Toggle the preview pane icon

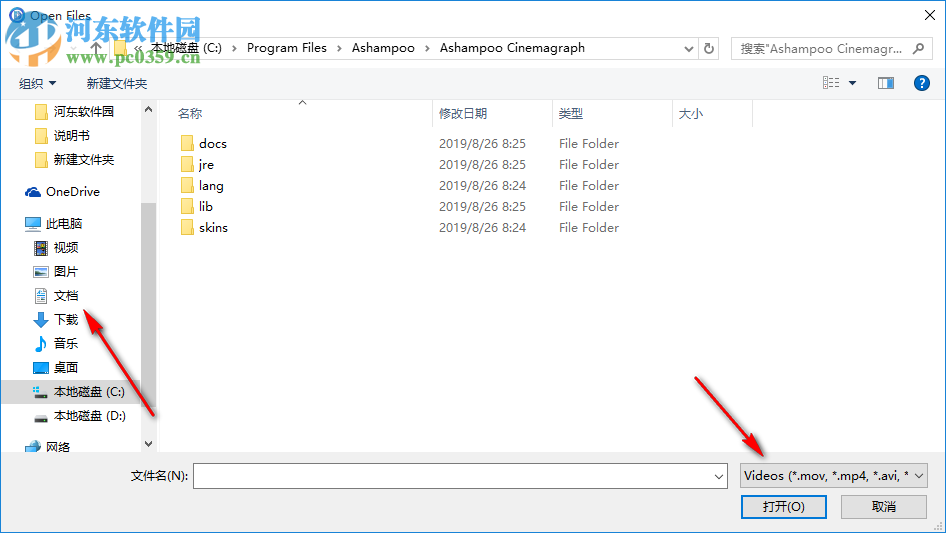tap(886, 83)
